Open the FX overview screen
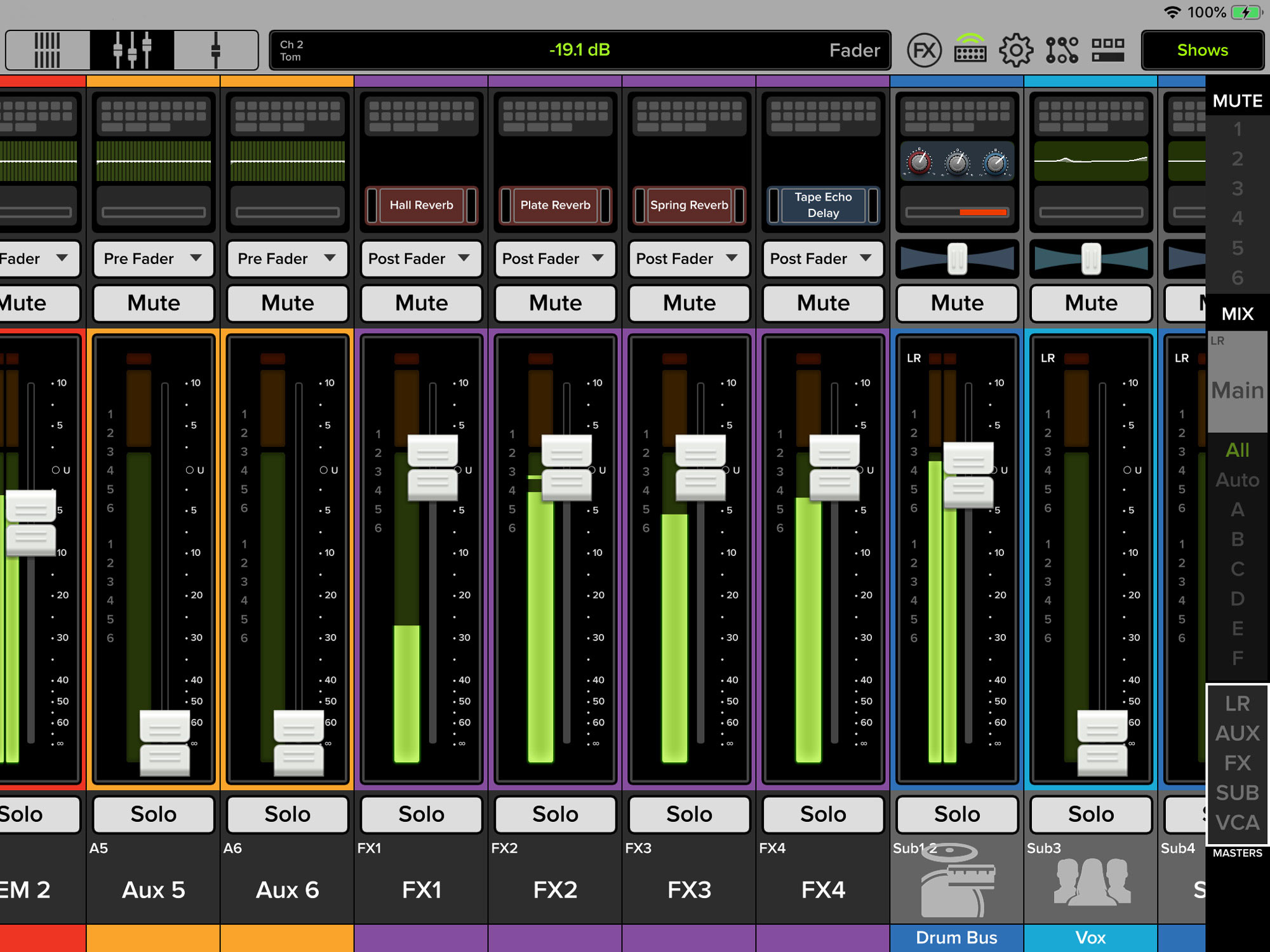The height and width of the screenshot is (952, 1270). click(x=924, y=50)
